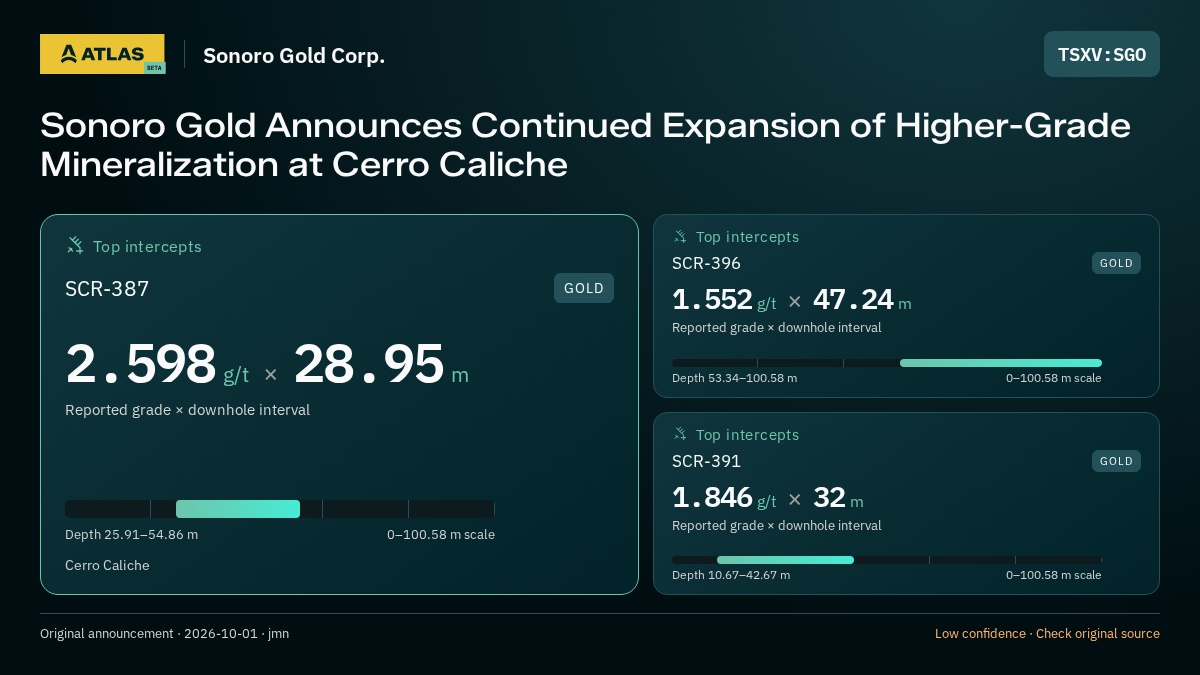Click the BETA tag on the logo
Image resolution: width=1200 pixels, height=675 pixels.
154,68
